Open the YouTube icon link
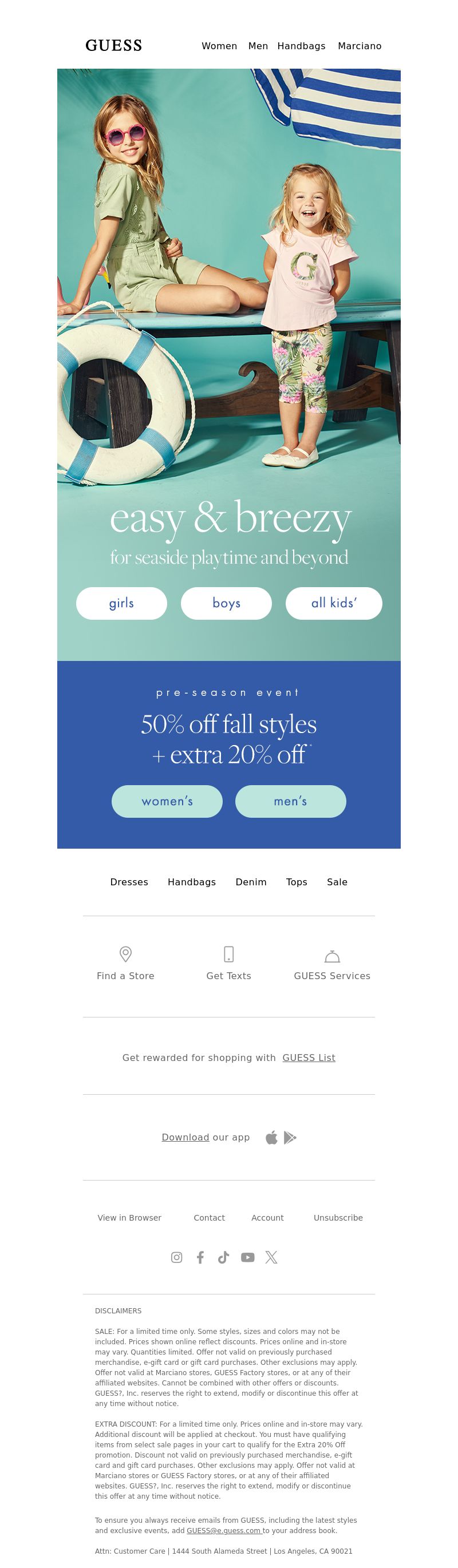 coord(247,1257)
